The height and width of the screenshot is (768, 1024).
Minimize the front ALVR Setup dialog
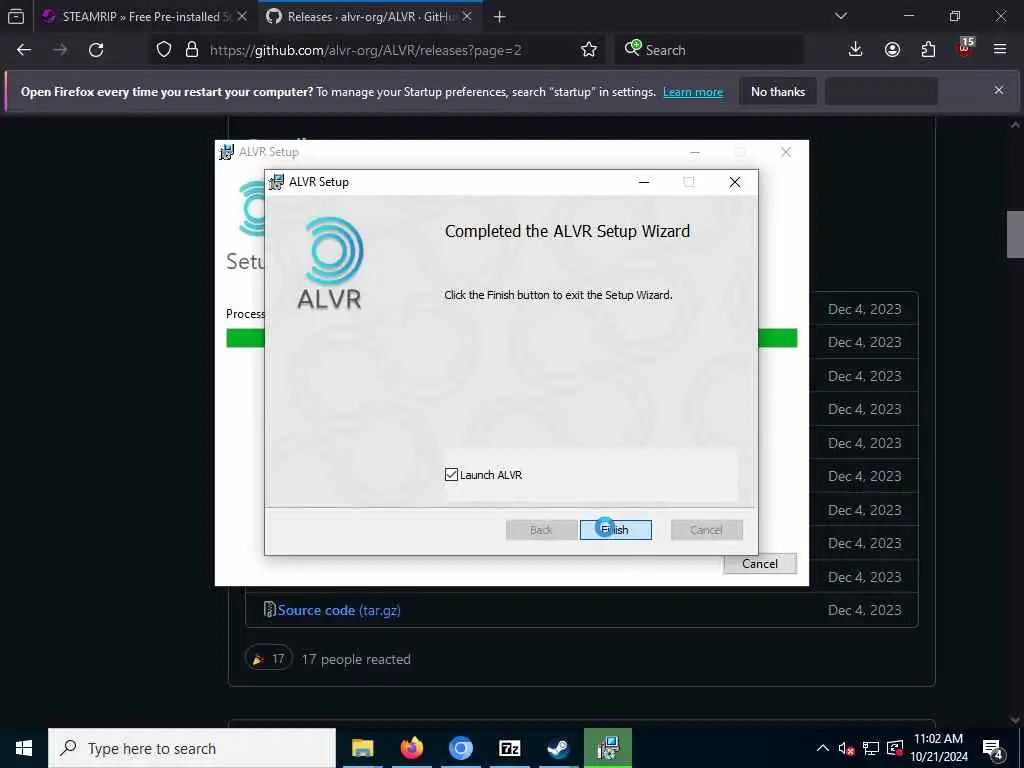click(644, 182)
